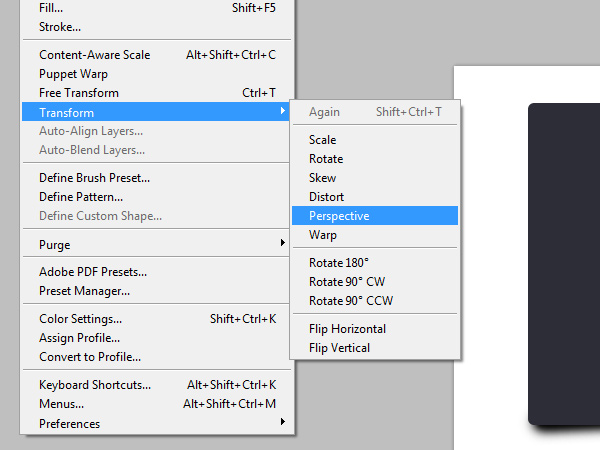Choose Flip Horizontal

pyautogui.click(x=375, y=329)
